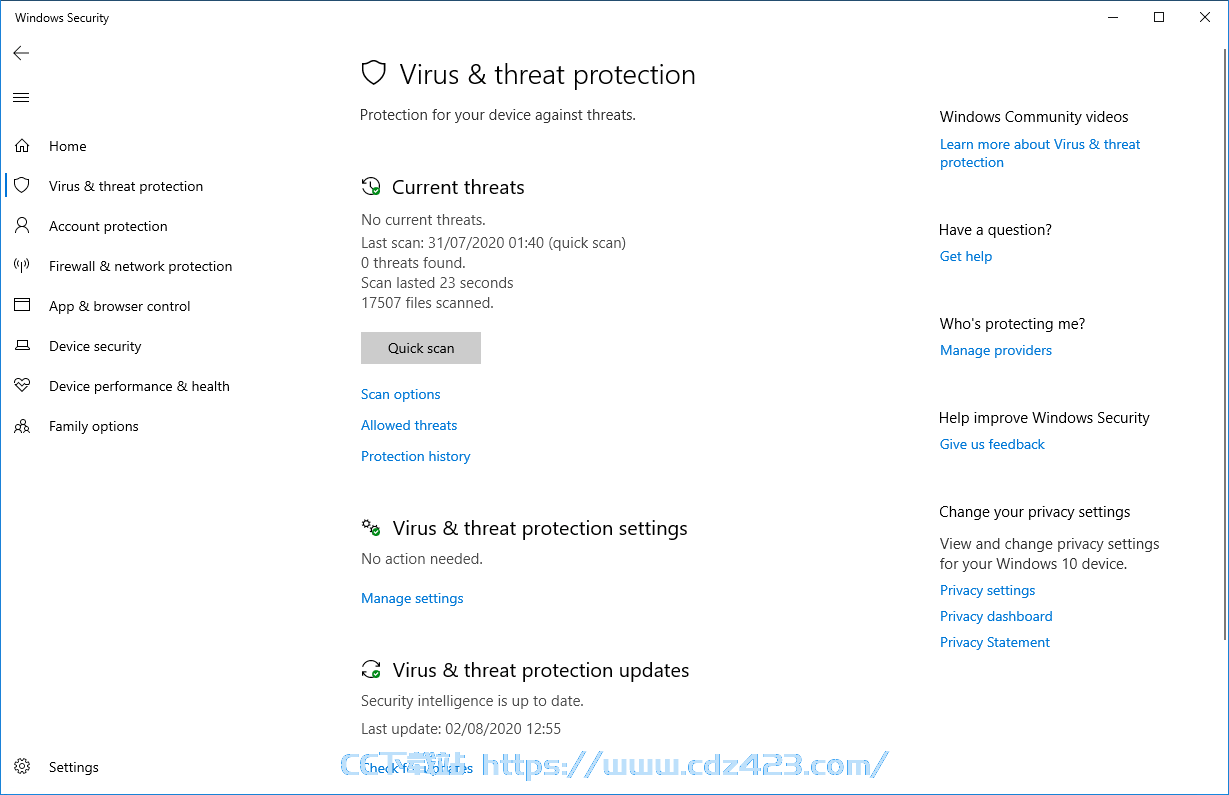Click the Home house icon

(22, 146)
